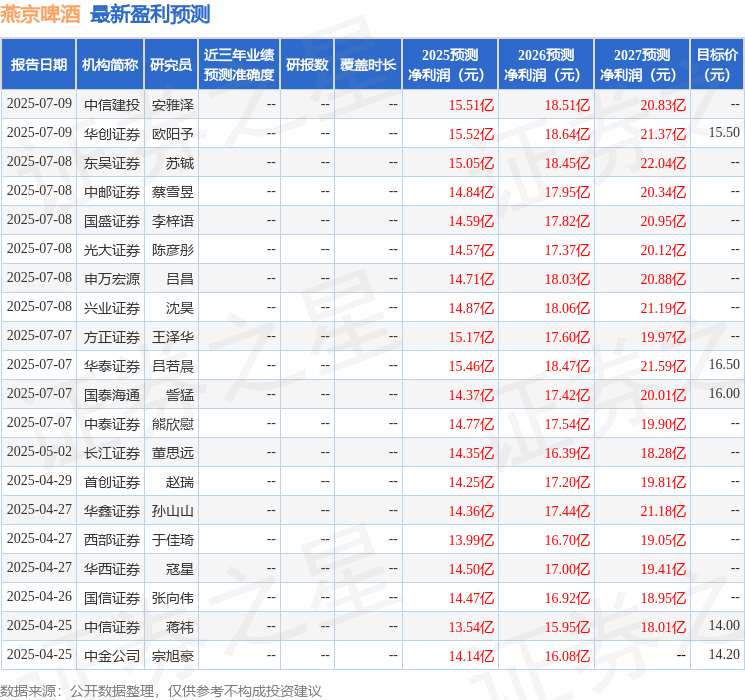The height and width of the screenshot is (700, 745).
Task: Click analyst name 欧阳予
Action: [173, 134]
